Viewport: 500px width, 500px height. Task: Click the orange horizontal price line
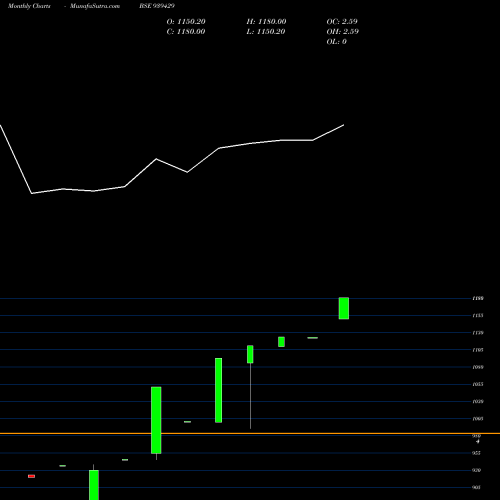[250, 433]
